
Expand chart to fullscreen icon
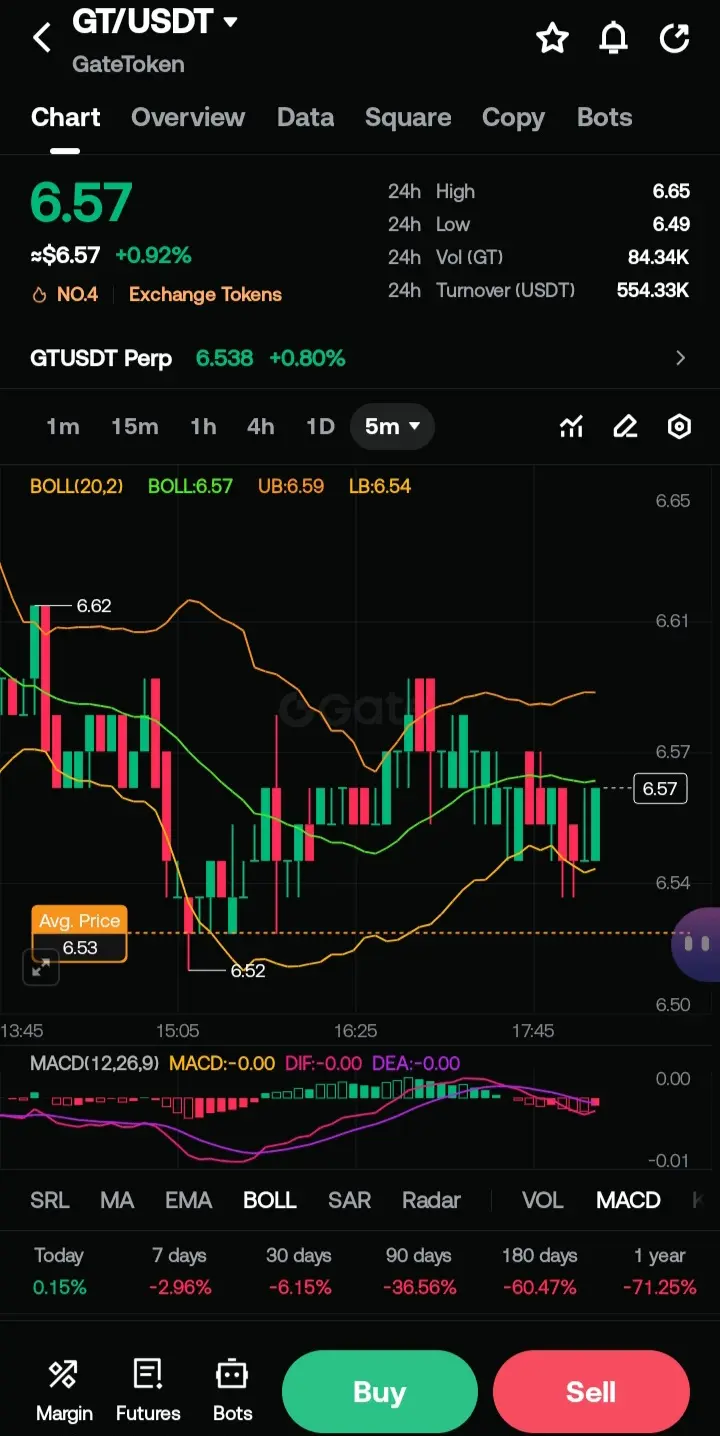pyautogui.click(x=41, y=968)
